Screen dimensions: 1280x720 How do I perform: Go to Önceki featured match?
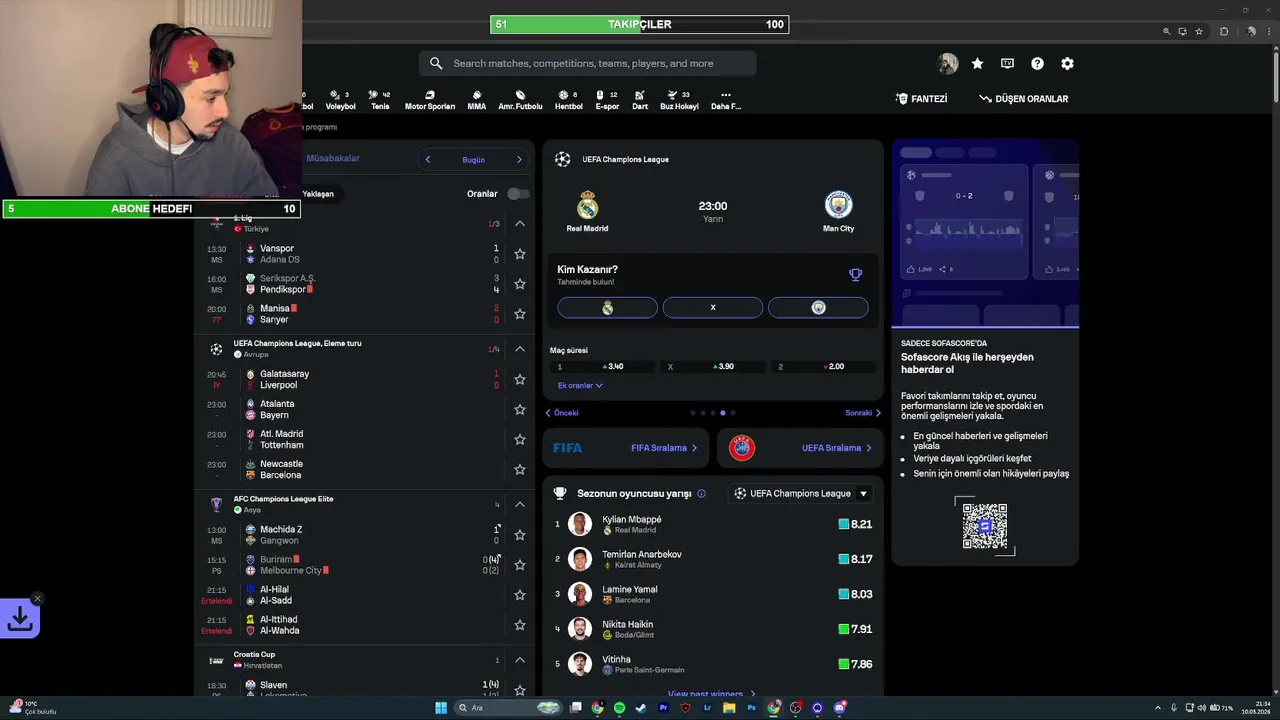[x=562, y=413]
